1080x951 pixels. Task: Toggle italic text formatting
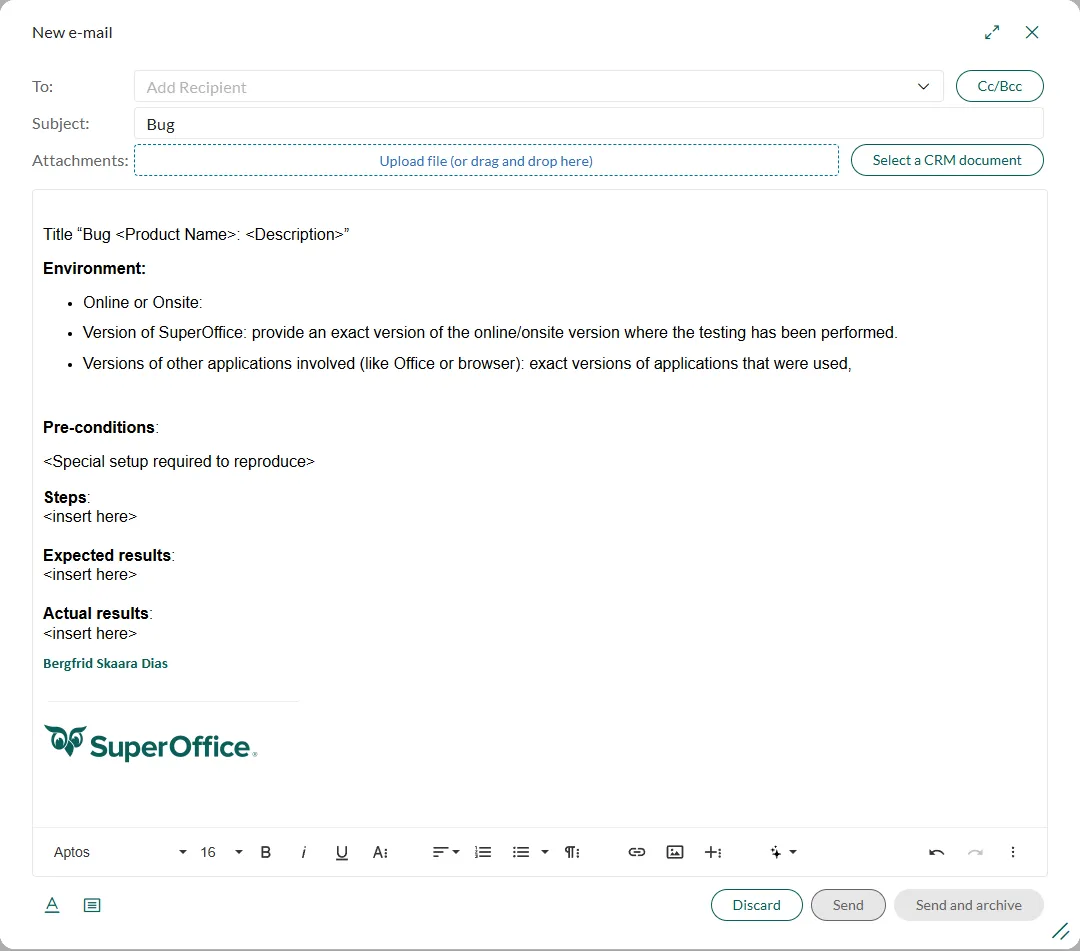[303, 852]
